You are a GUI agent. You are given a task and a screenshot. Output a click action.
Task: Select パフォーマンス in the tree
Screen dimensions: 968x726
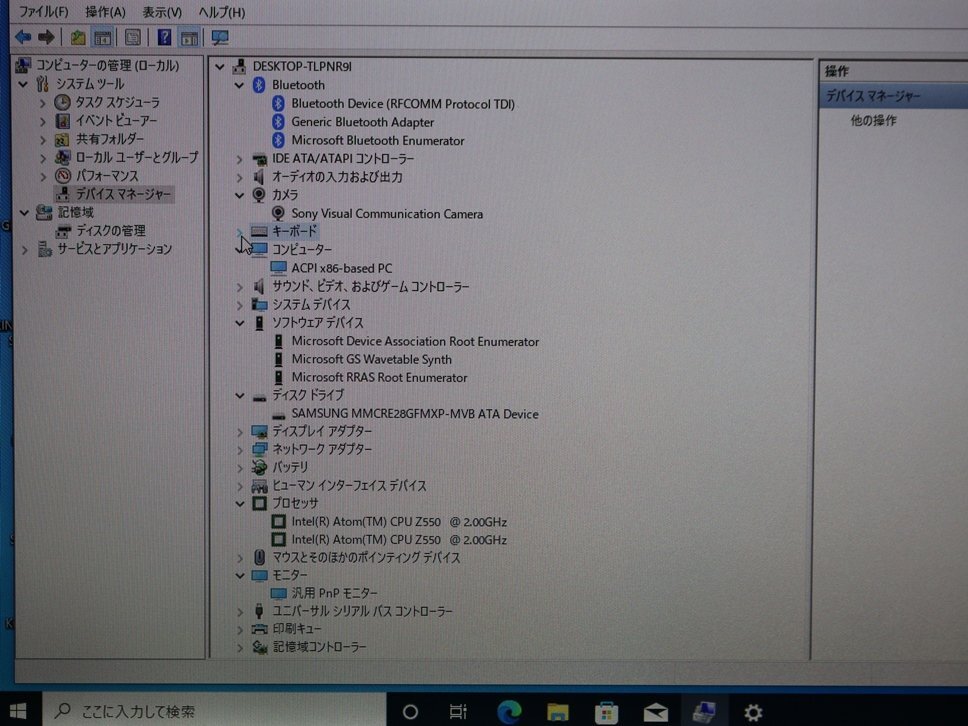point(107,176)
